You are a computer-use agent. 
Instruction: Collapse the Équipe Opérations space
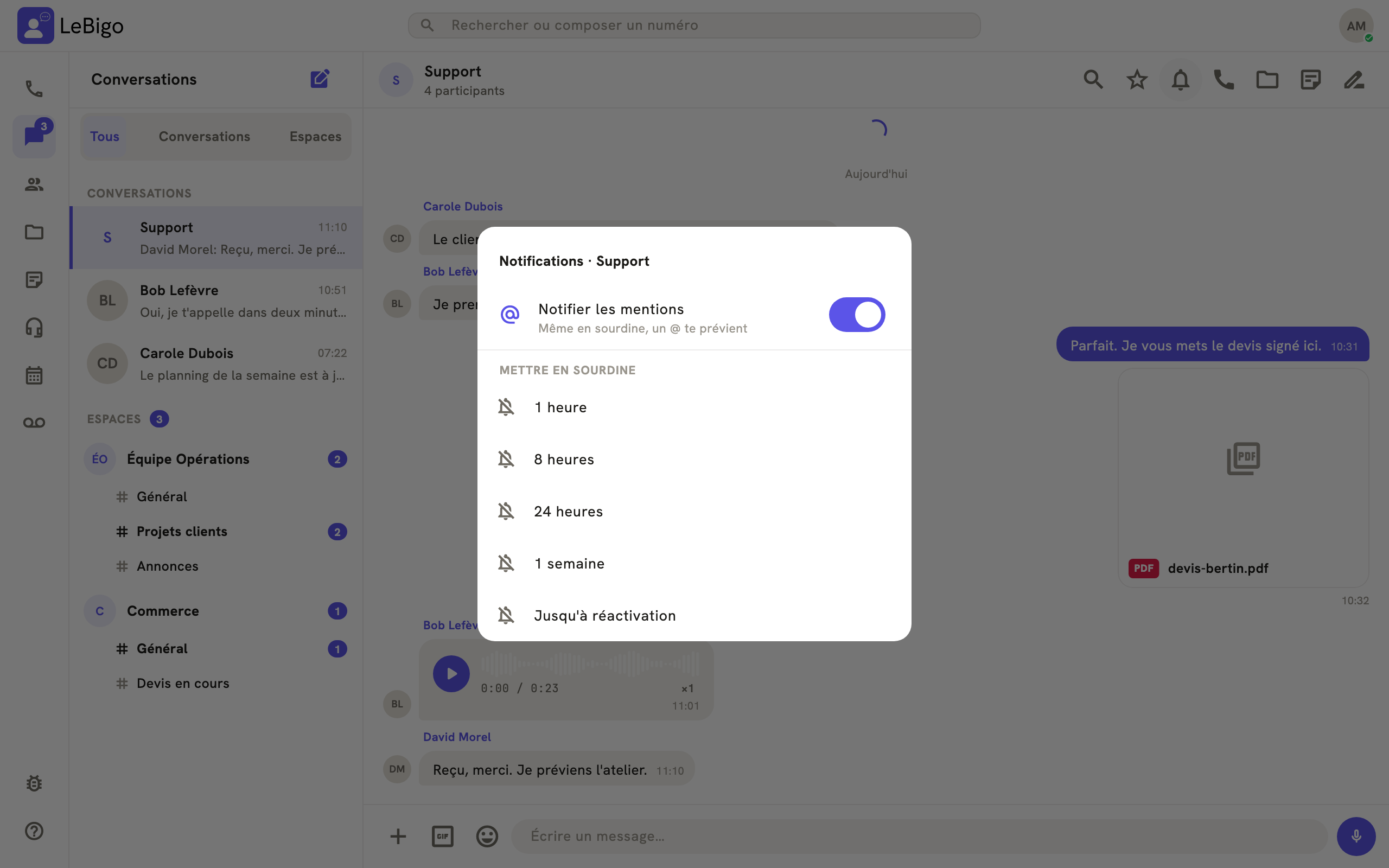pyautogui.click(x=216, y=459)
